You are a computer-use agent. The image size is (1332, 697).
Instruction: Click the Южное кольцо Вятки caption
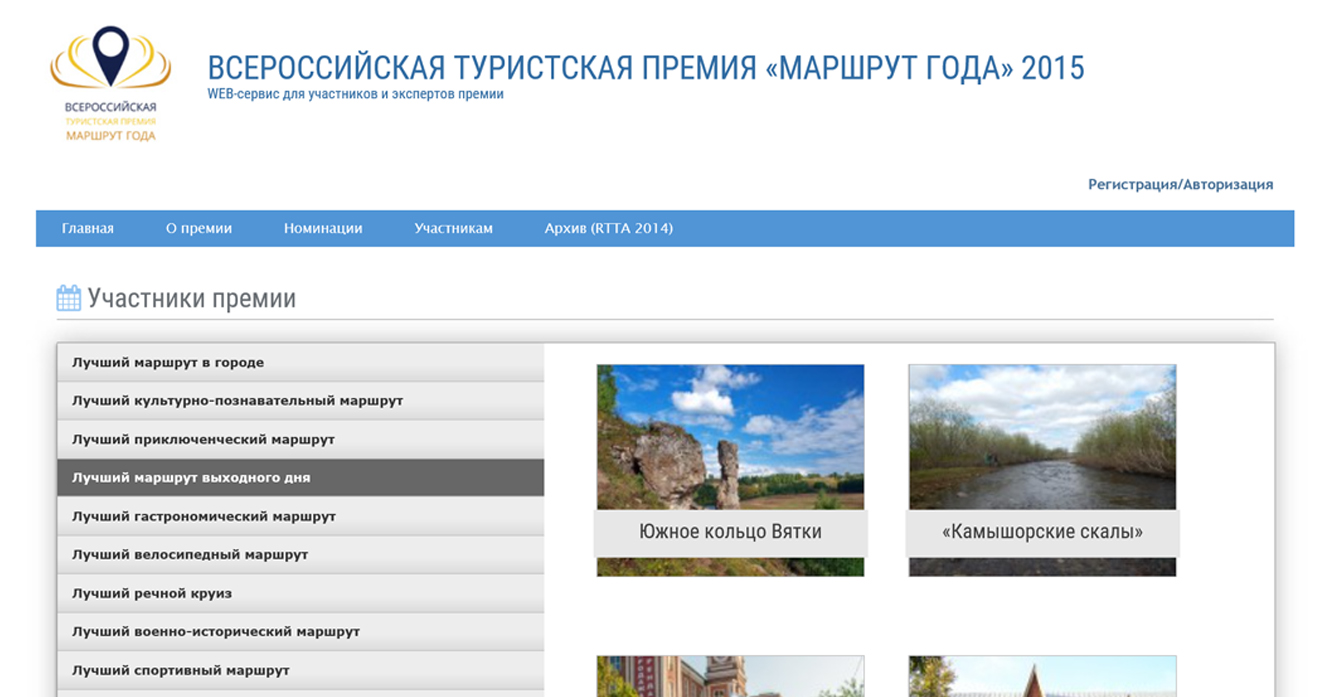point(731,532)
